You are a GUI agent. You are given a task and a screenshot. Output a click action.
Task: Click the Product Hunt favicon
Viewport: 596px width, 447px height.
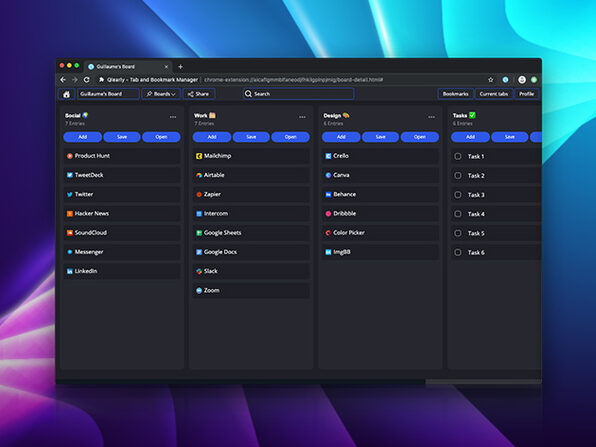pyautogui.click(x=70, y=156)
